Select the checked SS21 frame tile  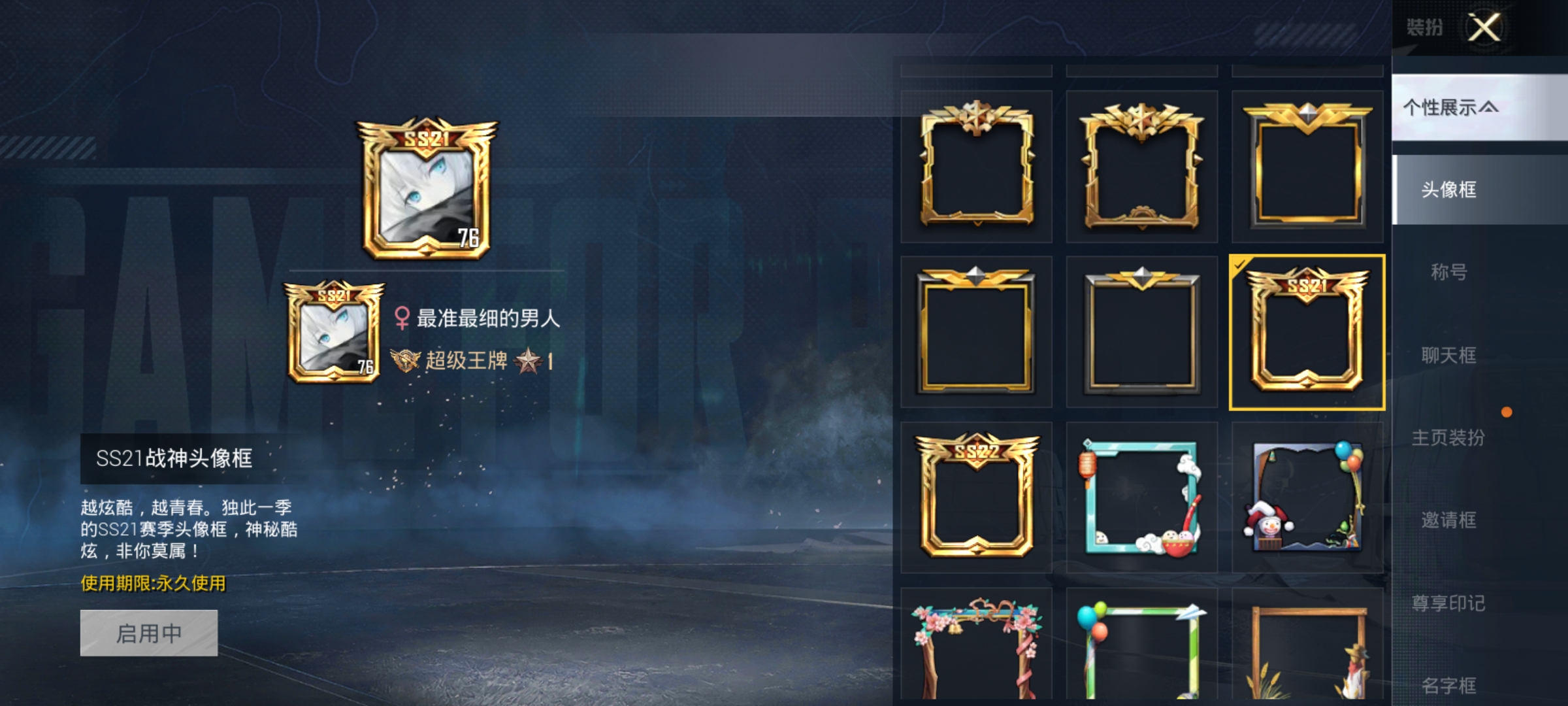tap(1307, 332)
